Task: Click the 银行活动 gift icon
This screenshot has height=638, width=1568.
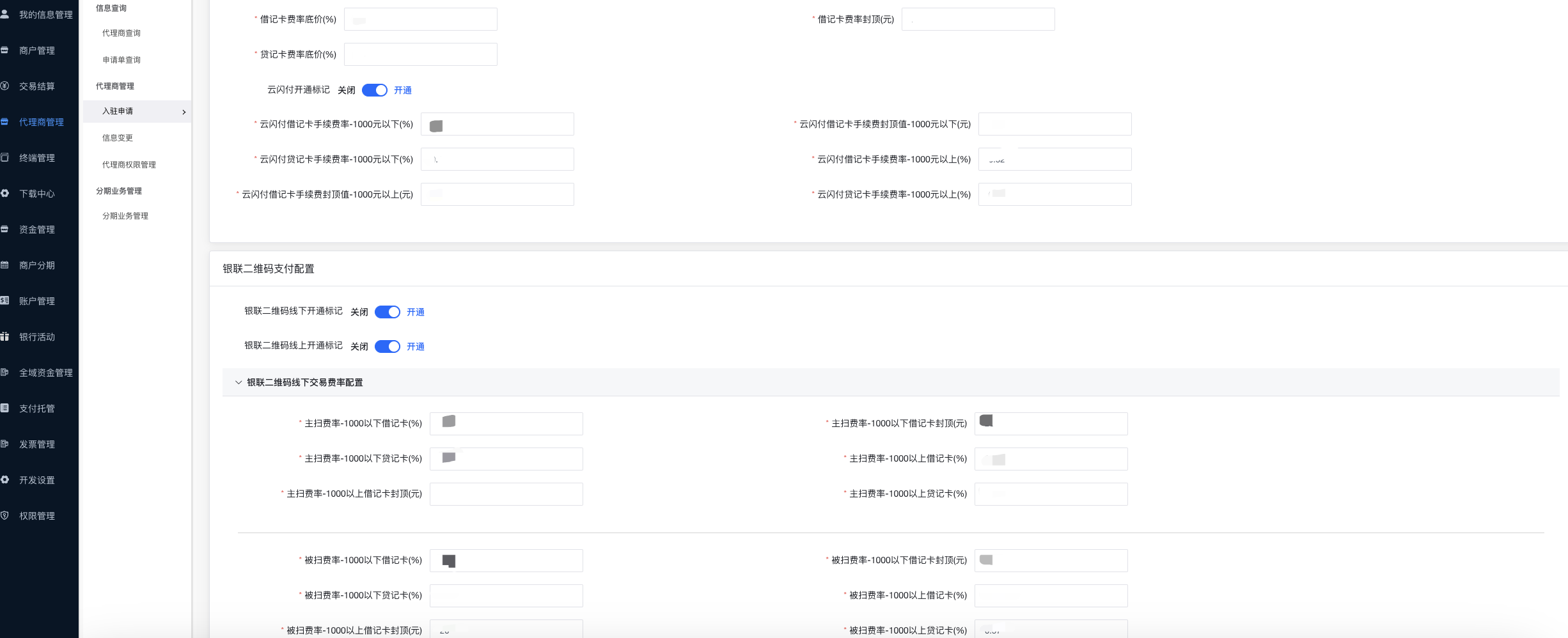Action: coord(4,336)
